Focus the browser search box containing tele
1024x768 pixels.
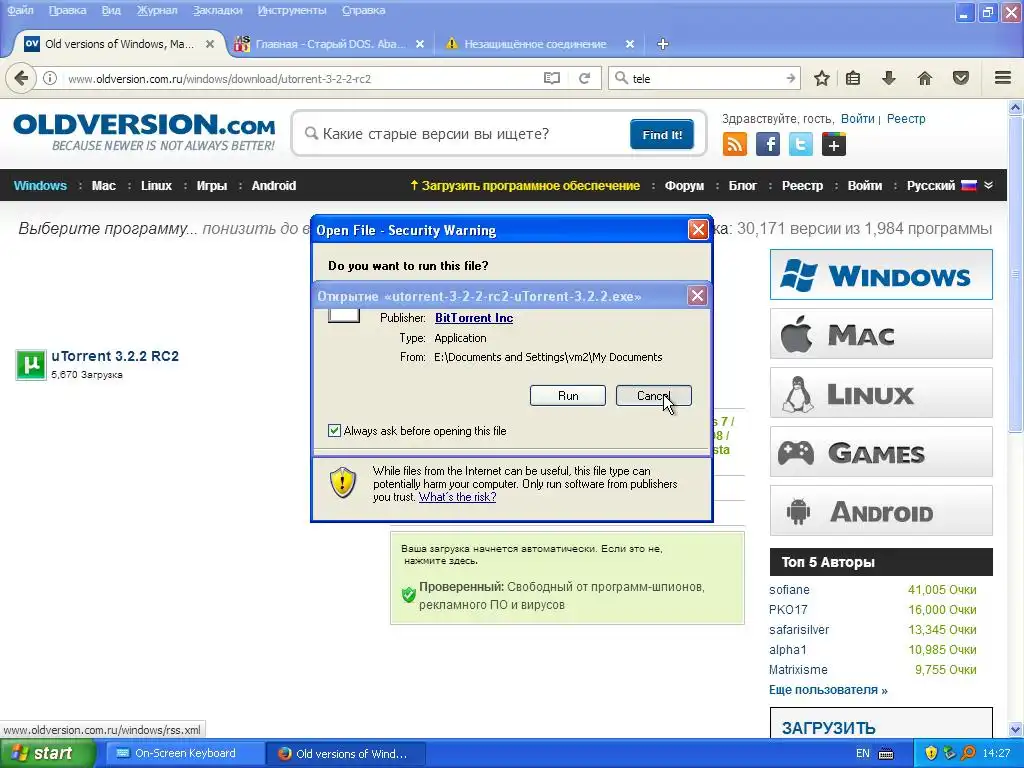[705, 78]
